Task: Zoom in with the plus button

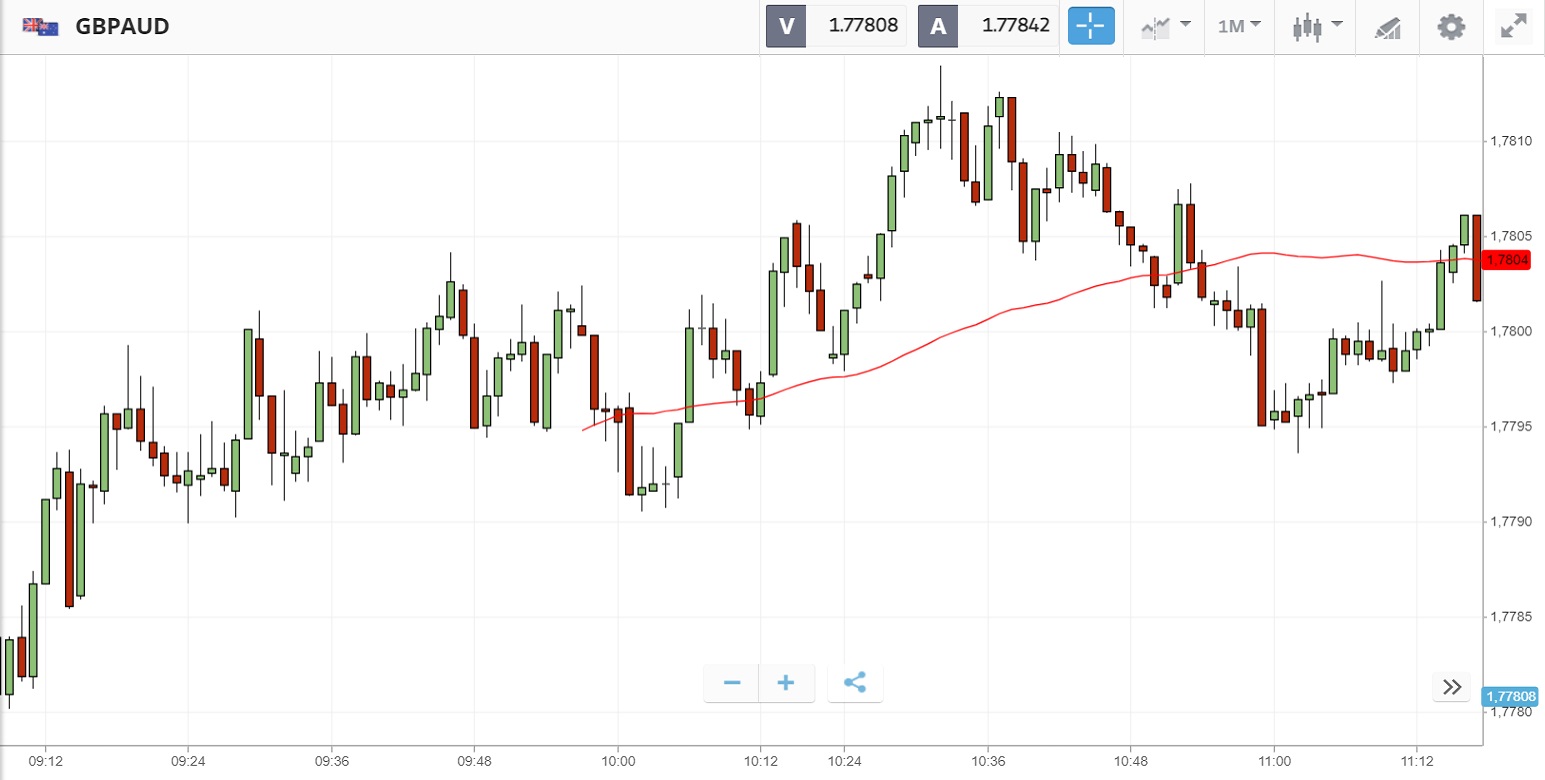Action: tap(786, 683)
